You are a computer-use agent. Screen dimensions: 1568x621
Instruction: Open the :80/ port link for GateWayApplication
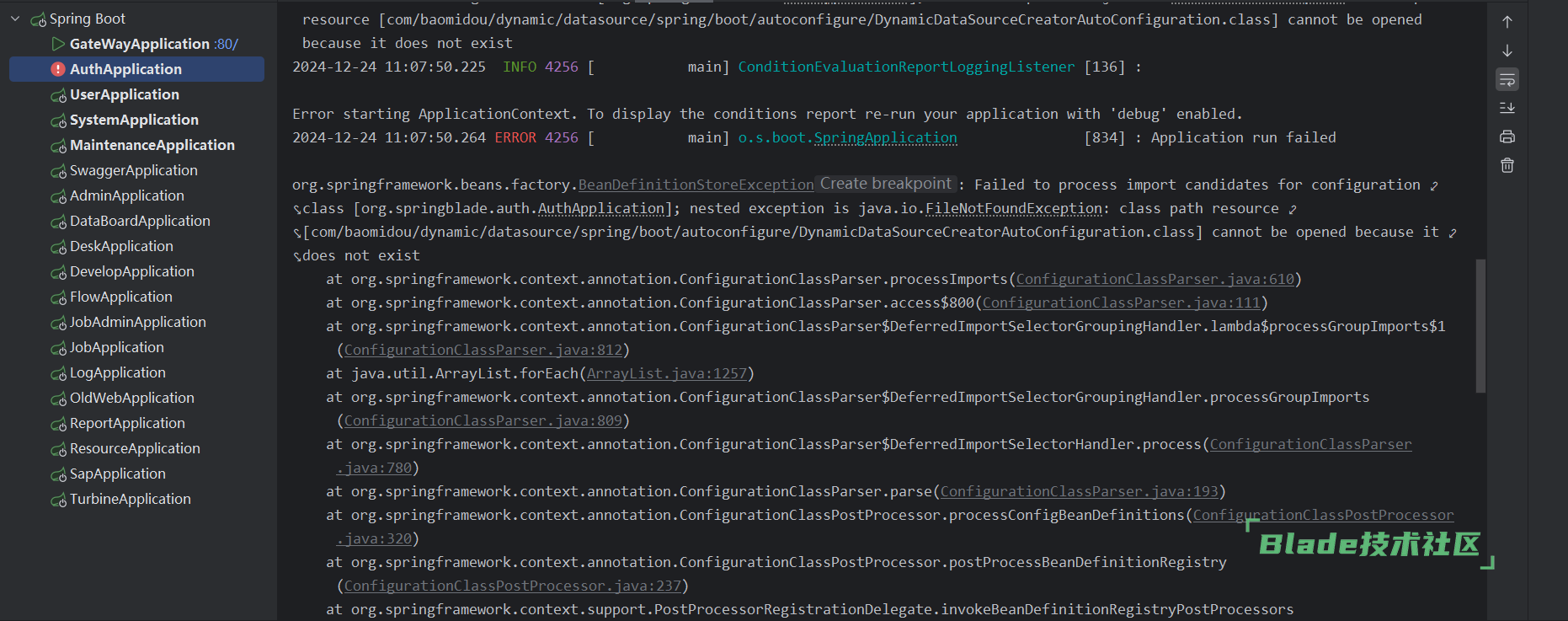tap(226, 44)
